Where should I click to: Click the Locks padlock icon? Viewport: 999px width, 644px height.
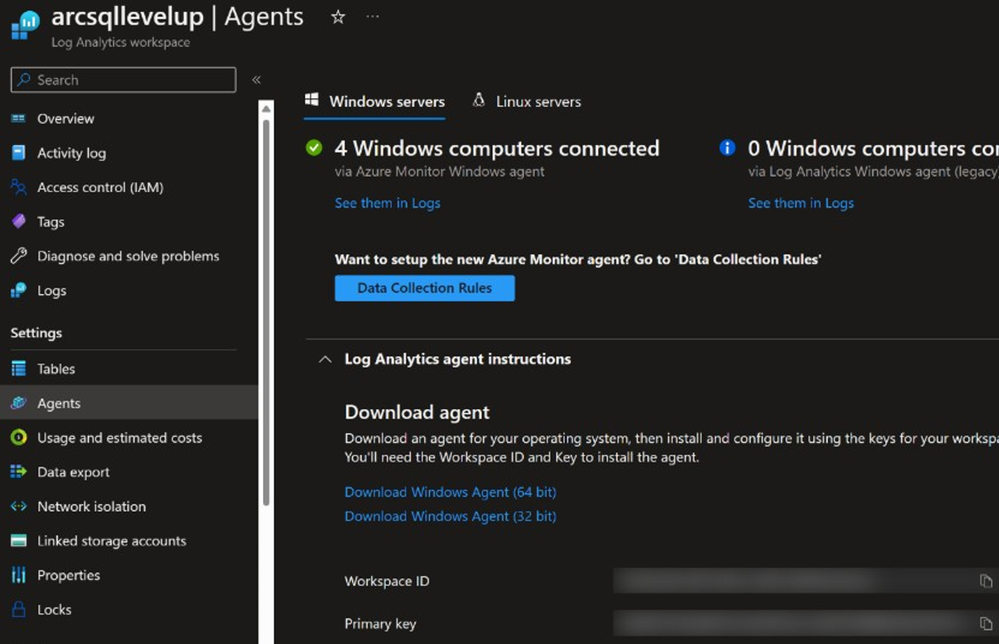pos(18,610)
